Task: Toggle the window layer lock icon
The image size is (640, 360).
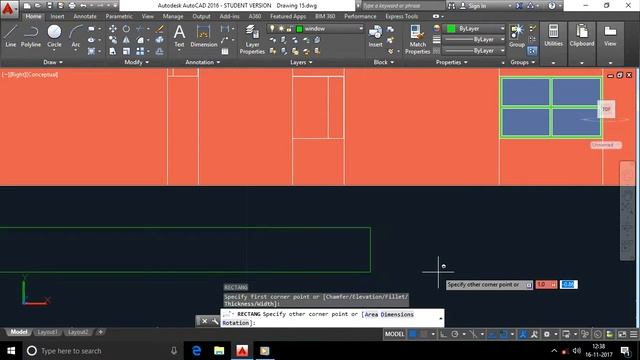Action: click(289, 29)
